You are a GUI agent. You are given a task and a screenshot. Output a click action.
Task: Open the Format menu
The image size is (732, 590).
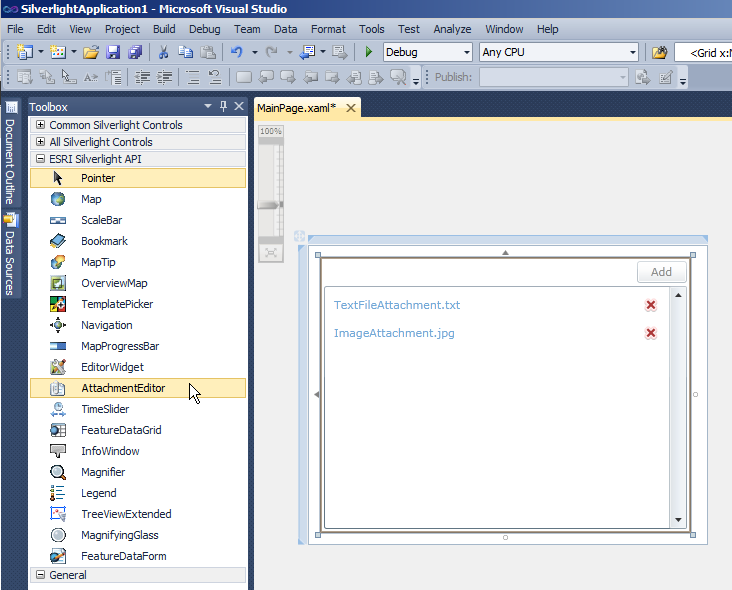[x=328, y=29]
